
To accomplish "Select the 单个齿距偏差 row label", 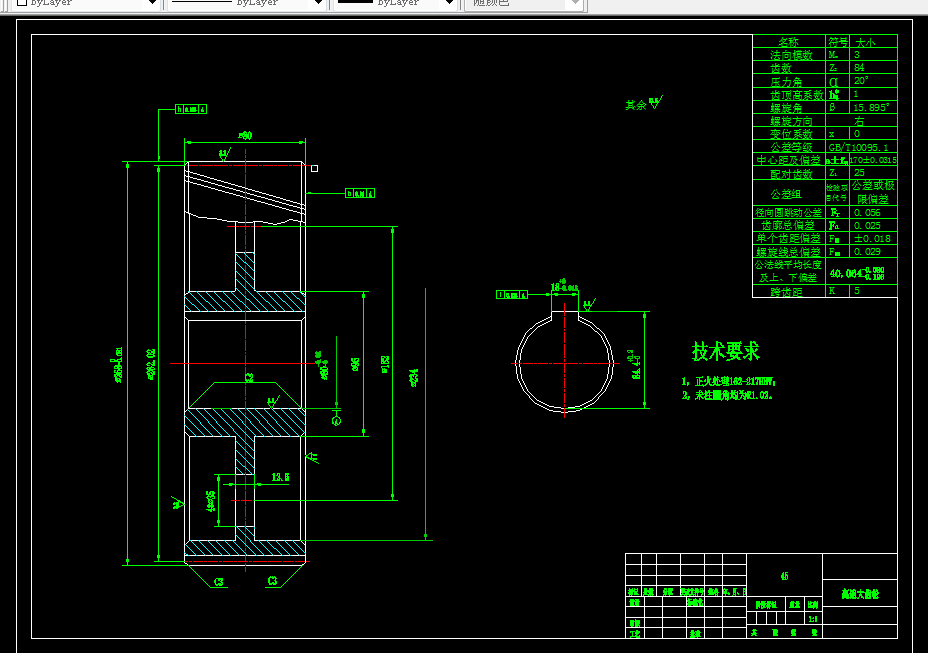I will click(788, 238).
